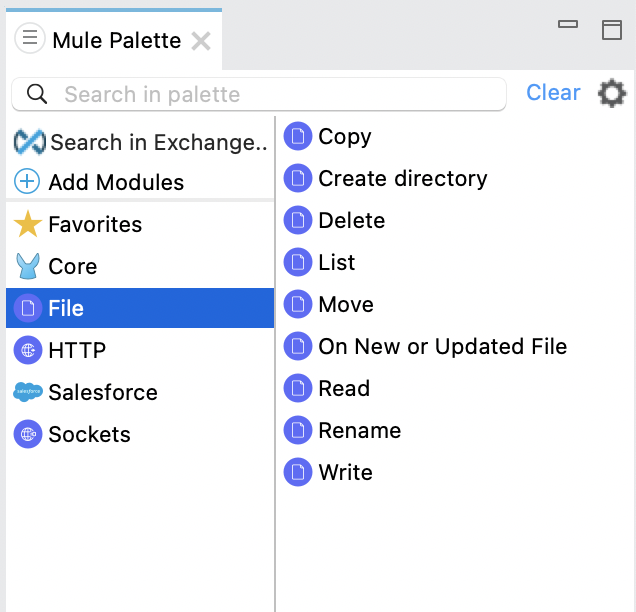Screen dimensions: 636x612
Task: Click the magnifying glass search icon
Action: (x=37, y=94)
